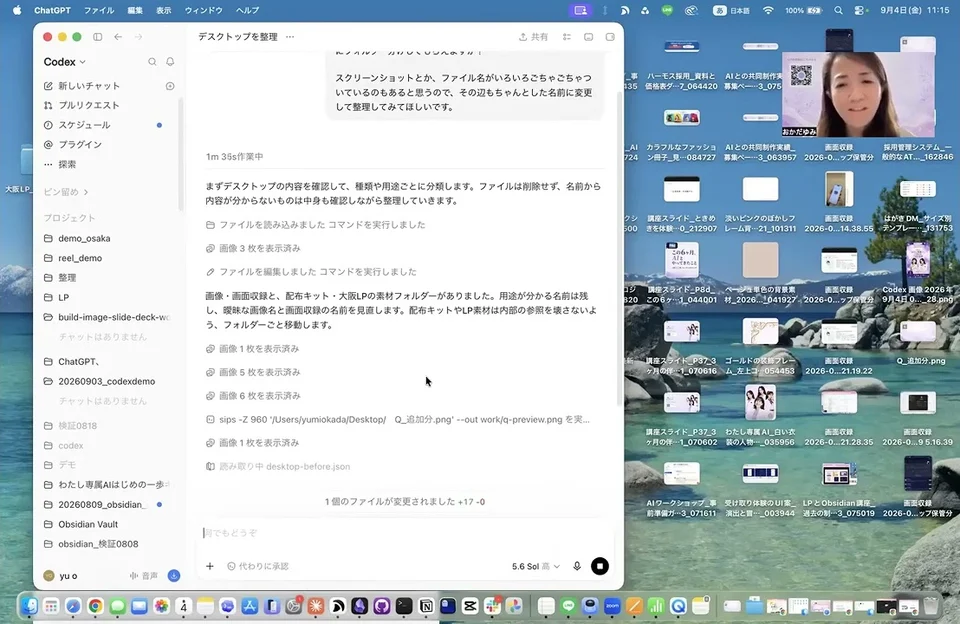Open the 整理 project folder
960x624 pixels.
pyautogui.click(x=67, y=277)
